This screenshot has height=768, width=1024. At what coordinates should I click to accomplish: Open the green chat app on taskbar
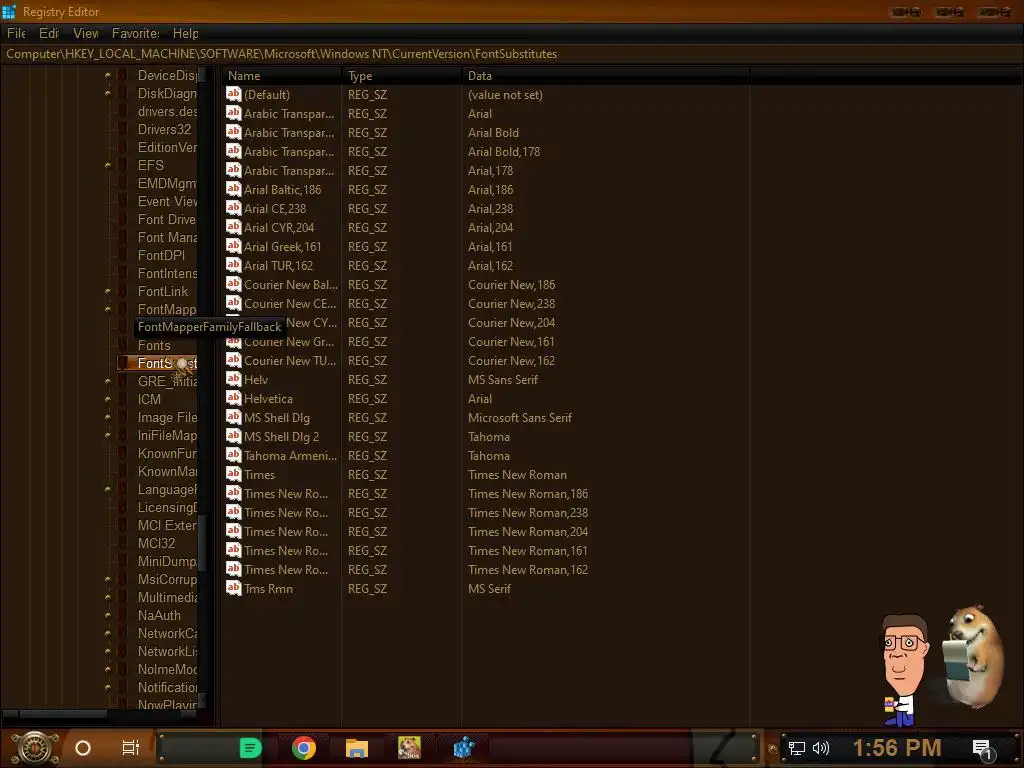251,748
